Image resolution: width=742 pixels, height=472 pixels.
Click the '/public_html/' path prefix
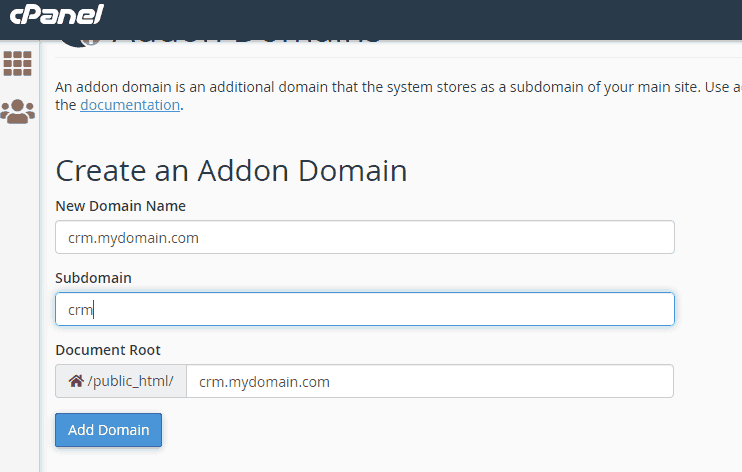click(131, 381)
